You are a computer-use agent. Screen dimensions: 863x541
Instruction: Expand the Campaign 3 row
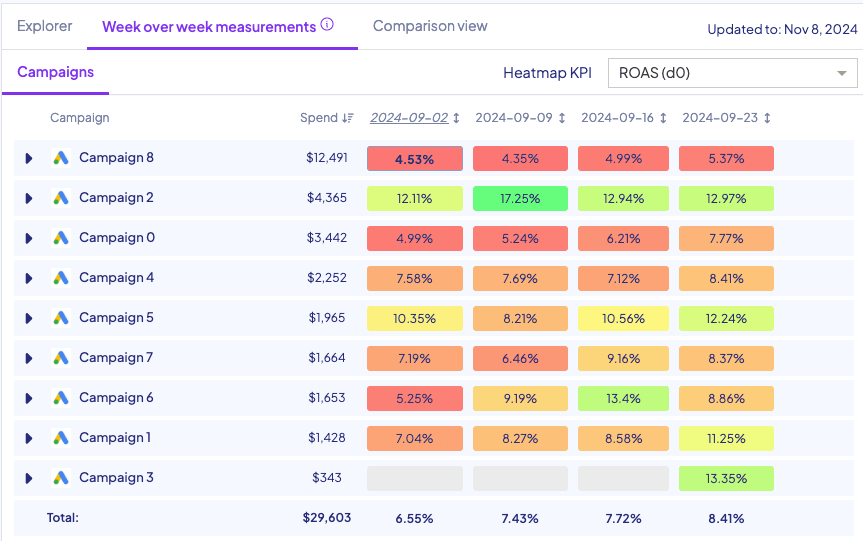point(29,478)
